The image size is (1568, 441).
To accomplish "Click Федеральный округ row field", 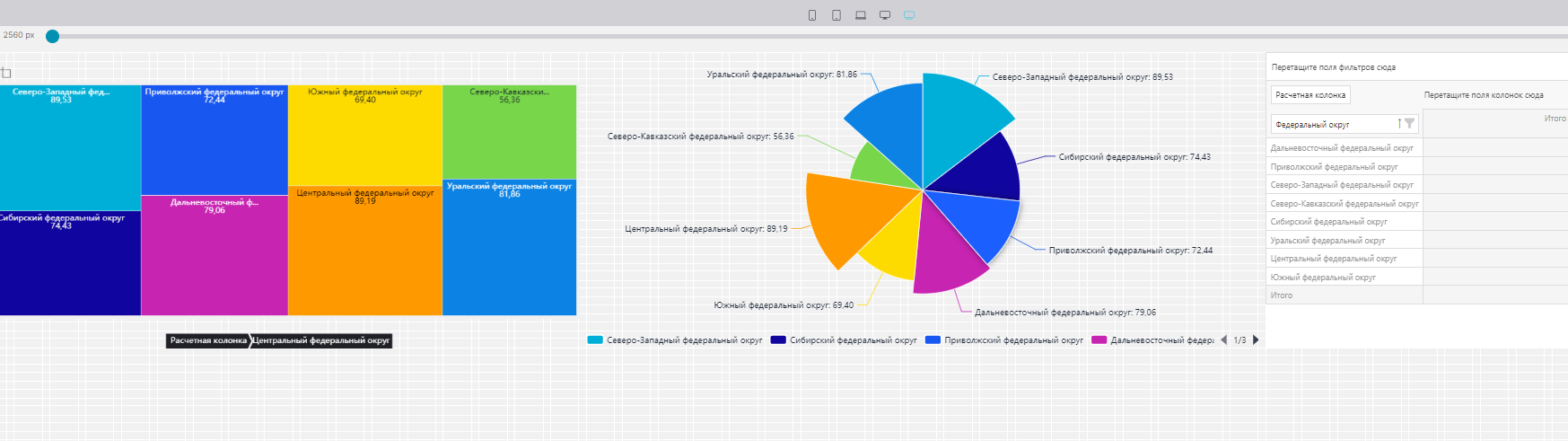I will point(1334,124).
